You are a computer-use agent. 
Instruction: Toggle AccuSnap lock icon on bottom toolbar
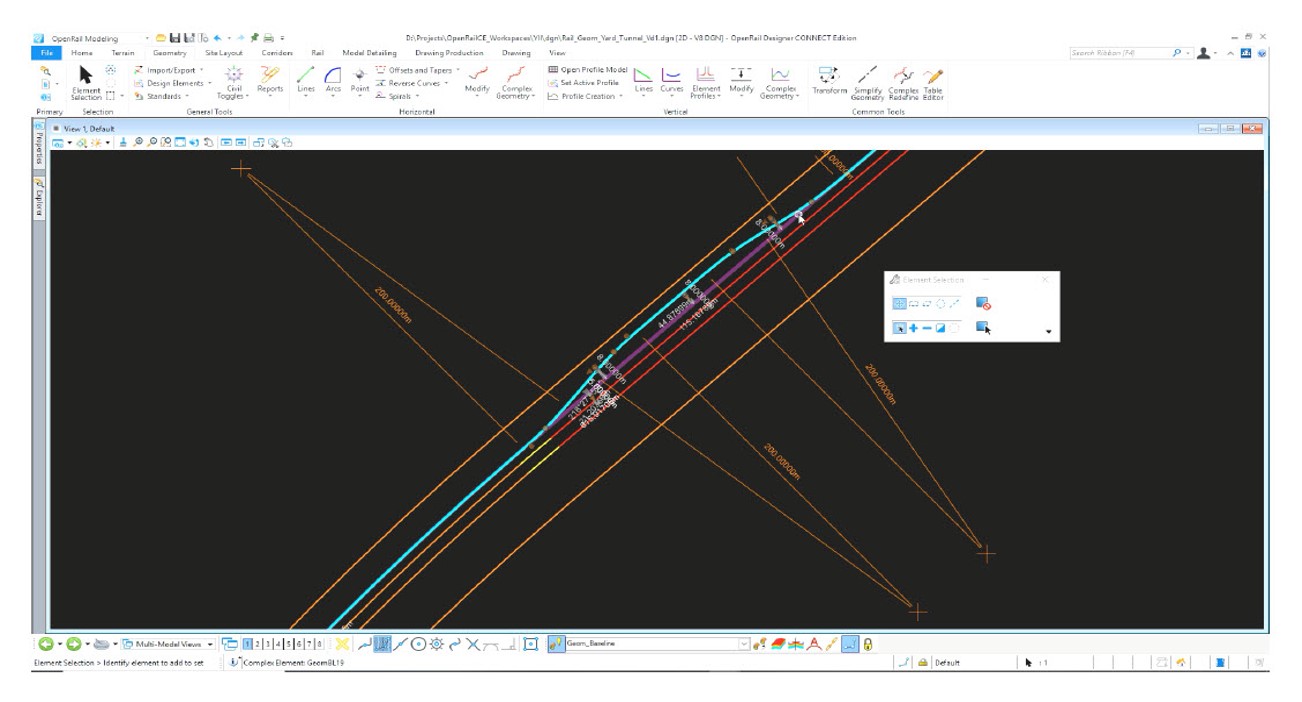868,645
